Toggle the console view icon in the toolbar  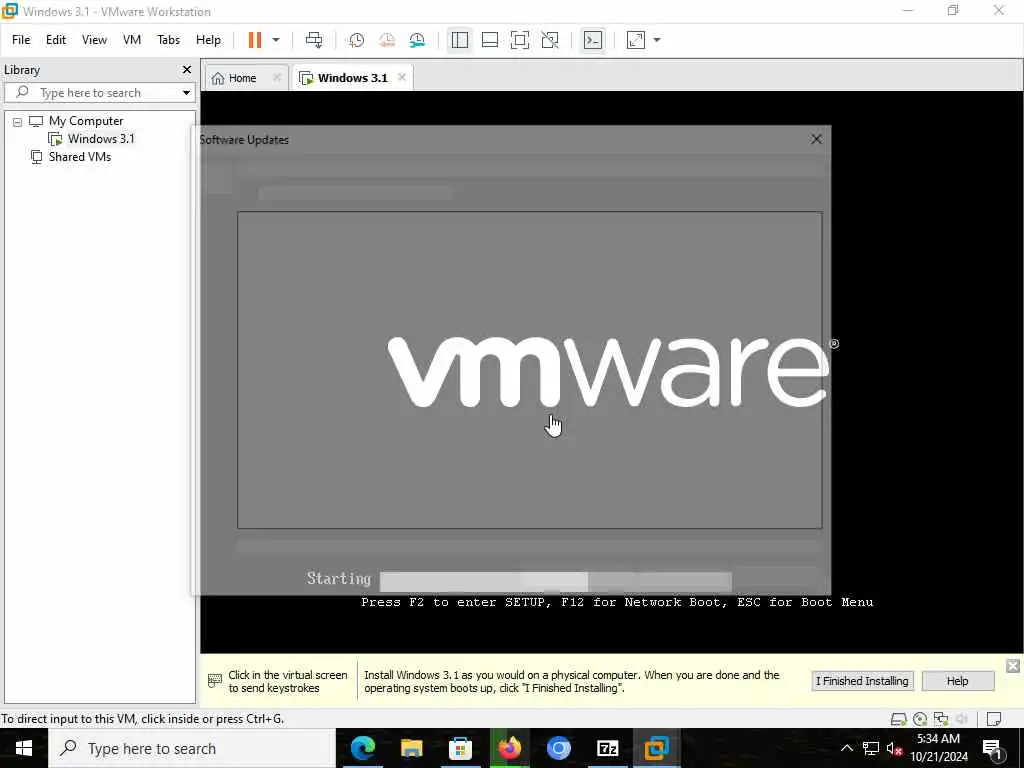[x=593, y=40]
